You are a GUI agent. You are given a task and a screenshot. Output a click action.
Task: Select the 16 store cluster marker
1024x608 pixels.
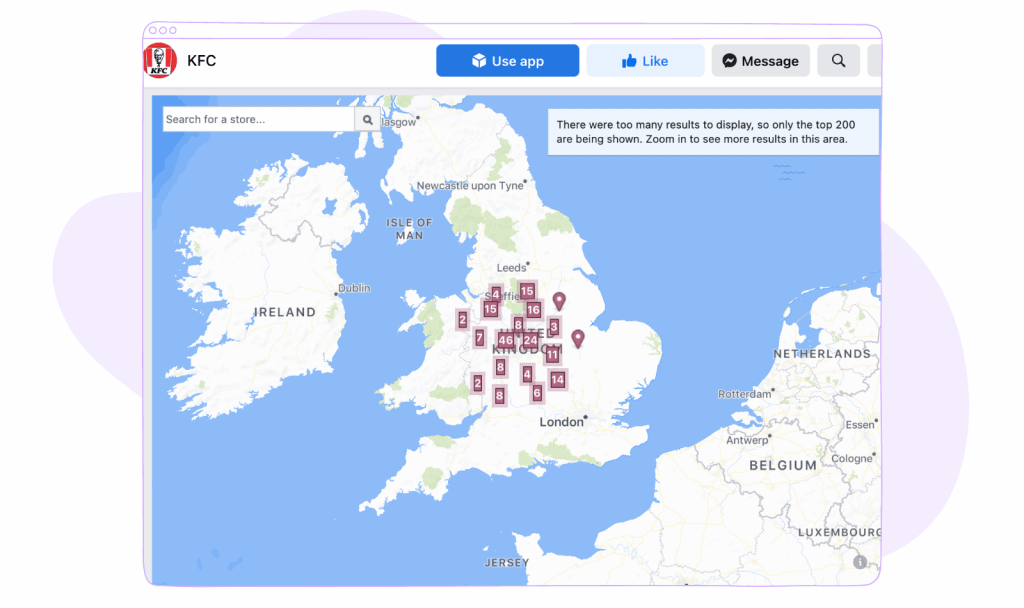click(534, 310)
